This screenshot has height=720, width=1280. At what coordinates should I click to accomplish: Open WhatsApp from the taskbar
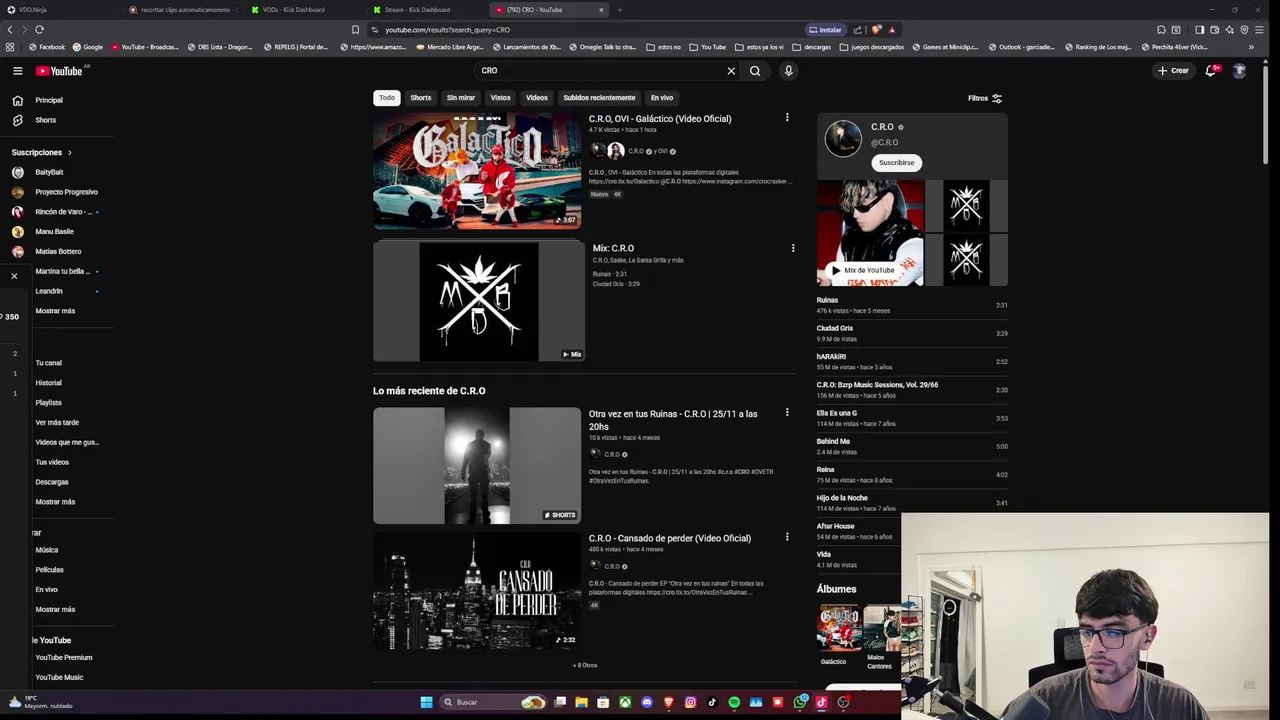[800, 702]
